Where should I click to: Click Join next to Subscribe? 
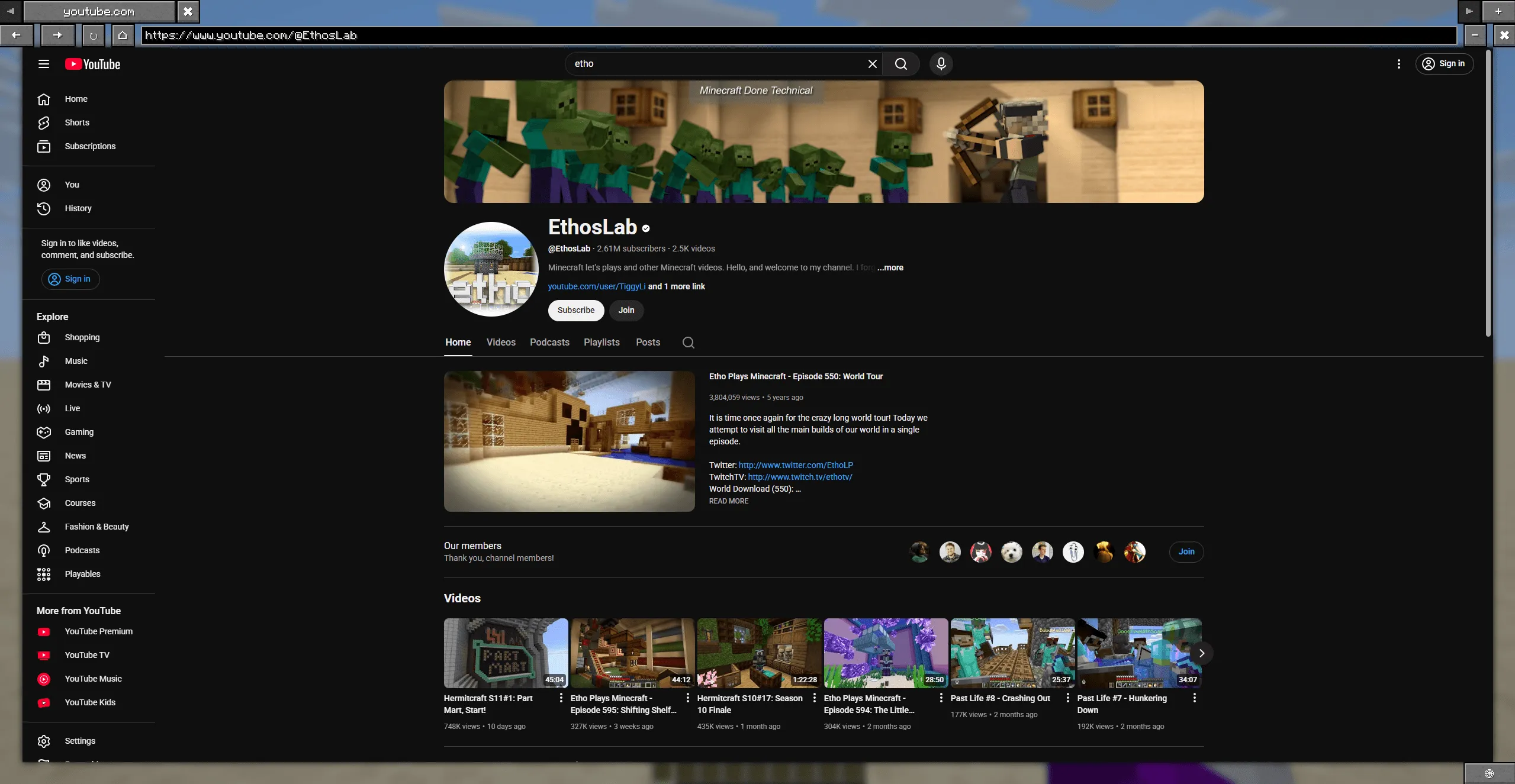click(626, 310)
